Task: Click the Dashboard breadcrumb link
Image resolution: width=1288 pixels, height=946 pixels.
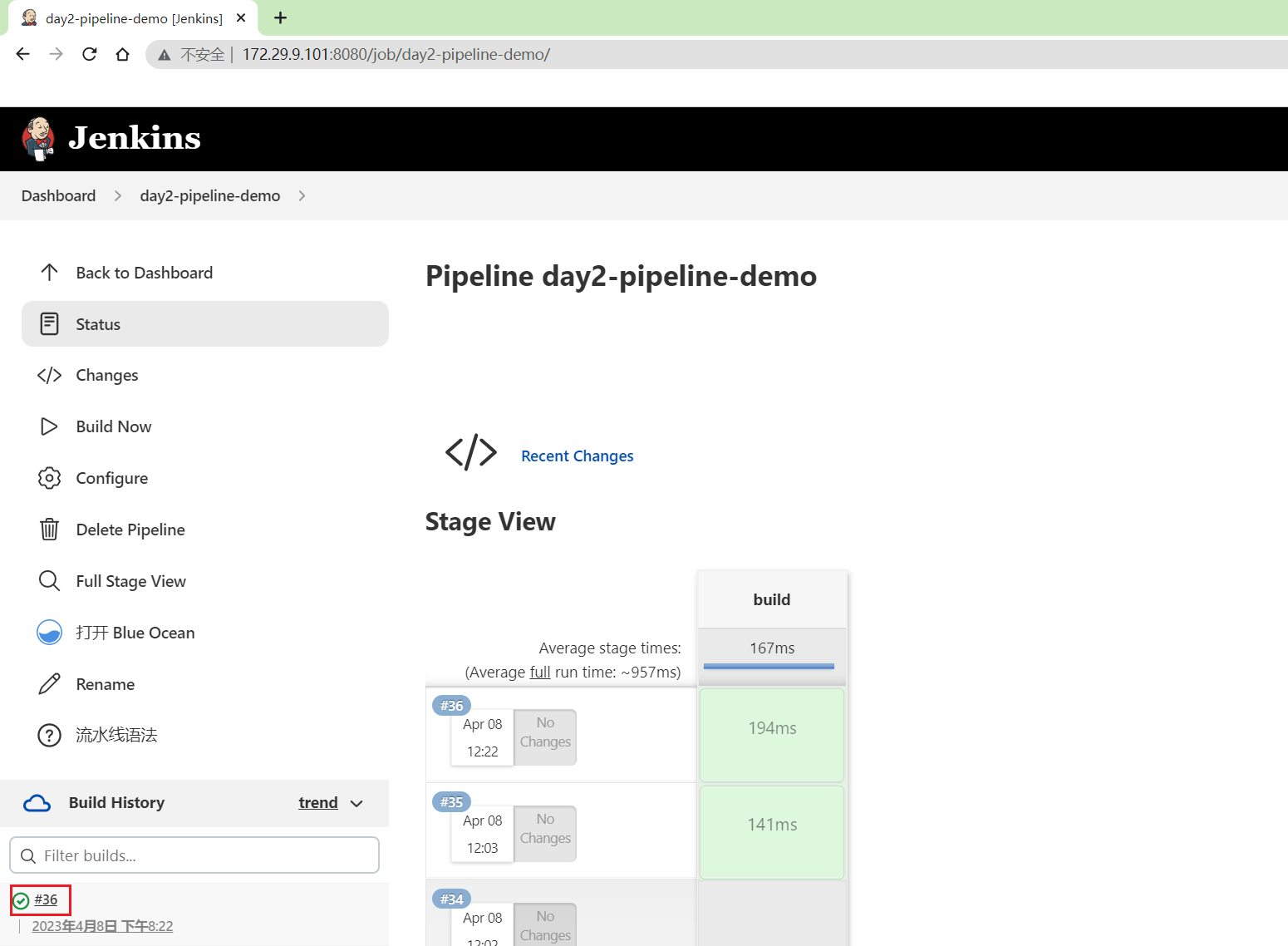Action: click(58, 195)
